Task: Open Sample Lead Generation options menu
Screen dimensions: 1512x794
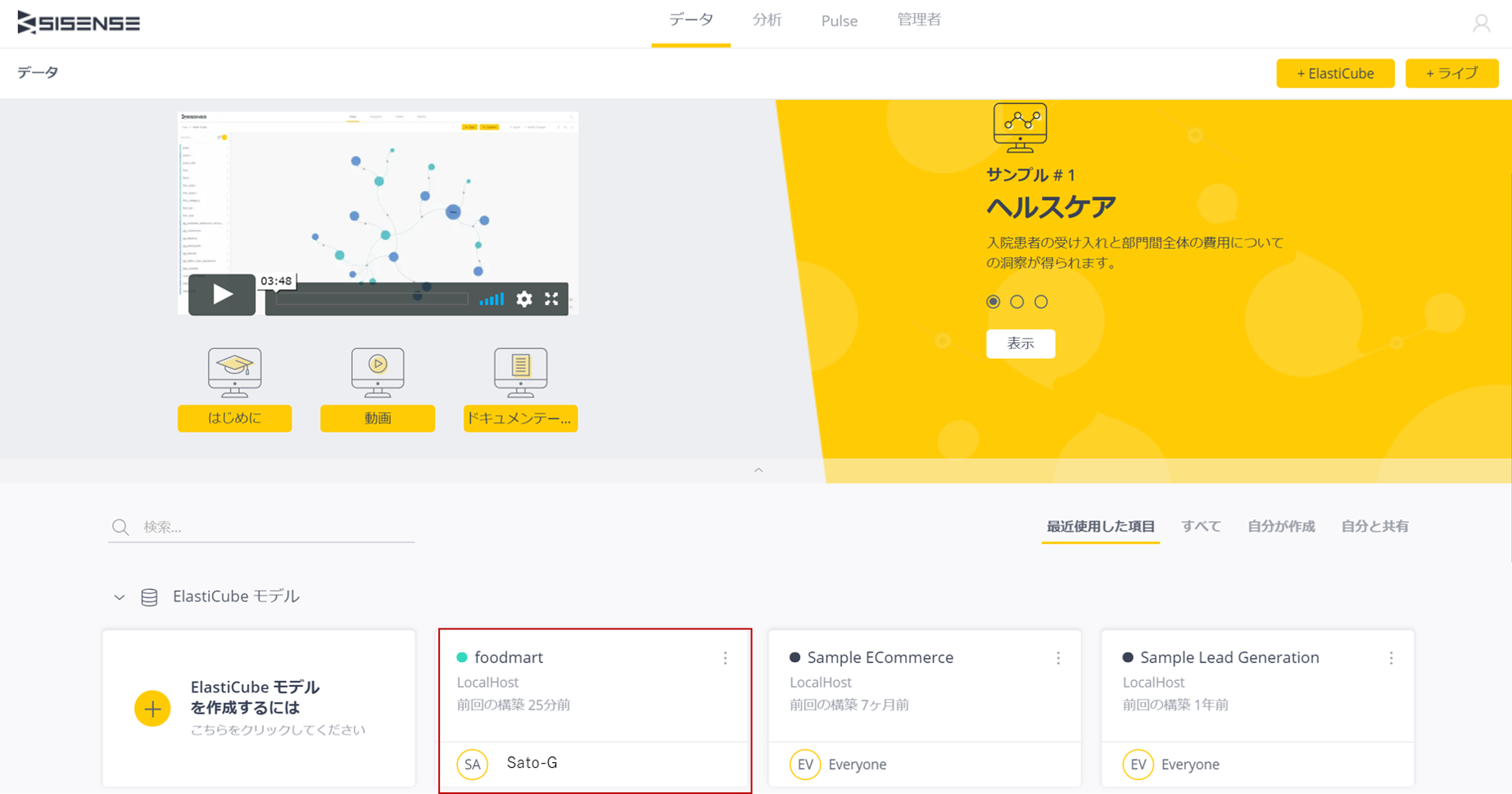Action: 1391,658
